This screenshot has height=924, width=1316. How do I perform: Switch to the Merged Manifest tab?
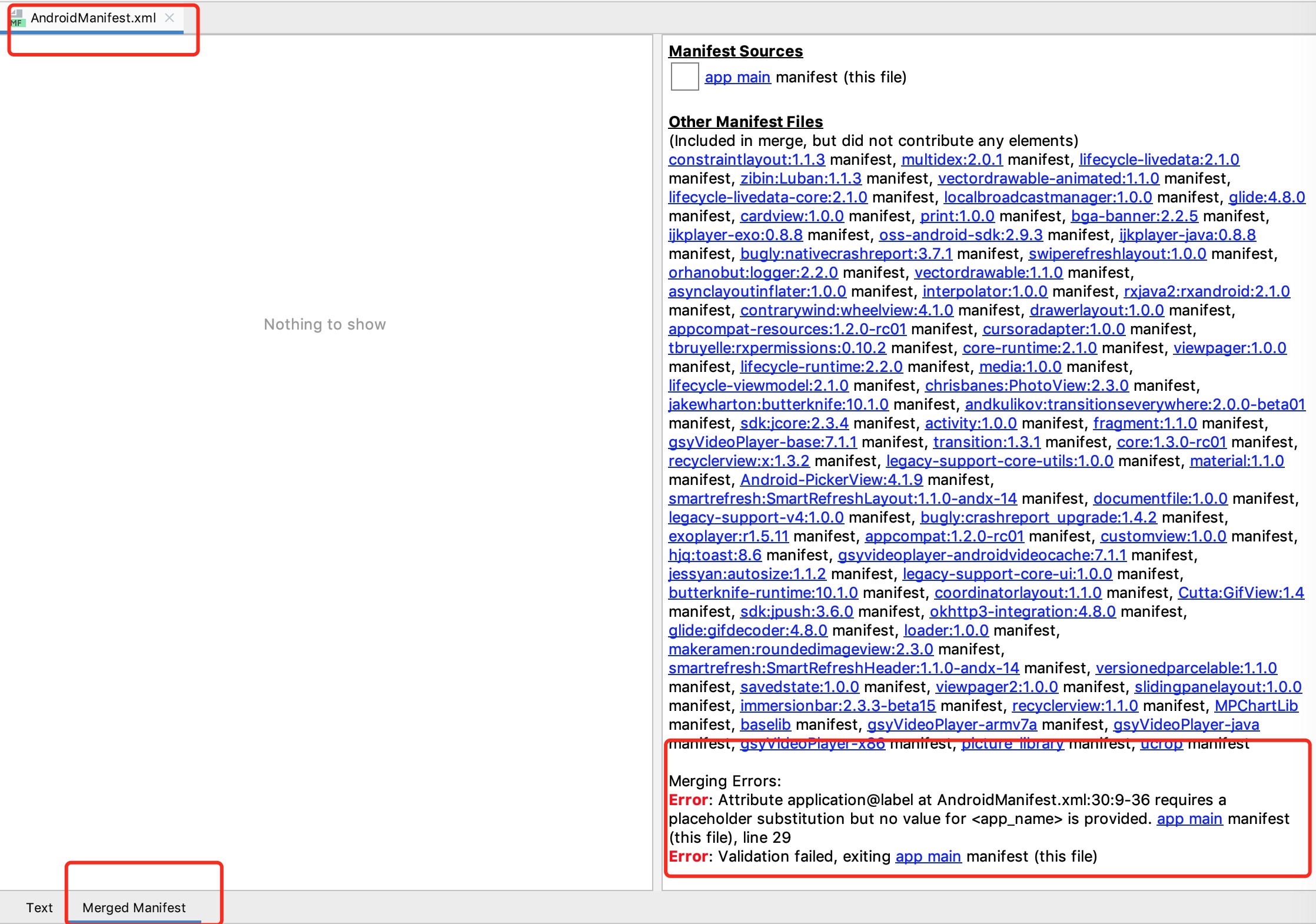click(x=134, y=908)
